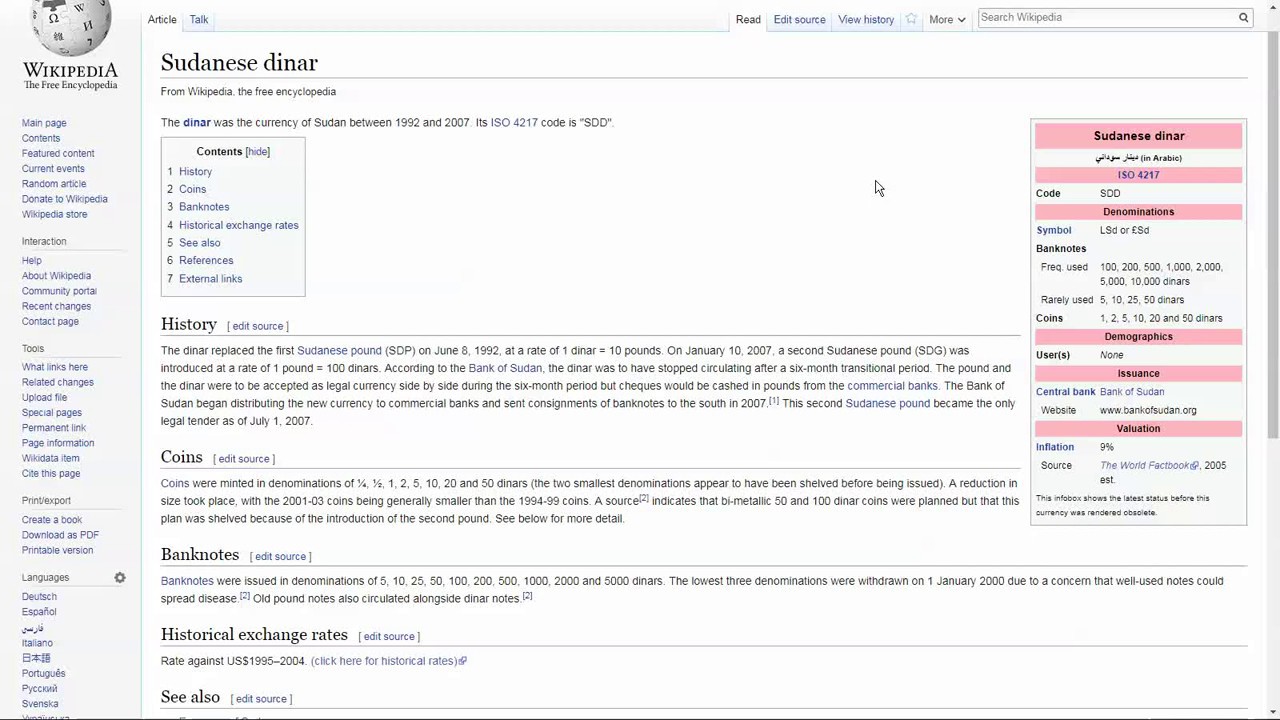Switch to the Article tab
The height and width of the screenshot is (720, 1280).
pos(162,19)
